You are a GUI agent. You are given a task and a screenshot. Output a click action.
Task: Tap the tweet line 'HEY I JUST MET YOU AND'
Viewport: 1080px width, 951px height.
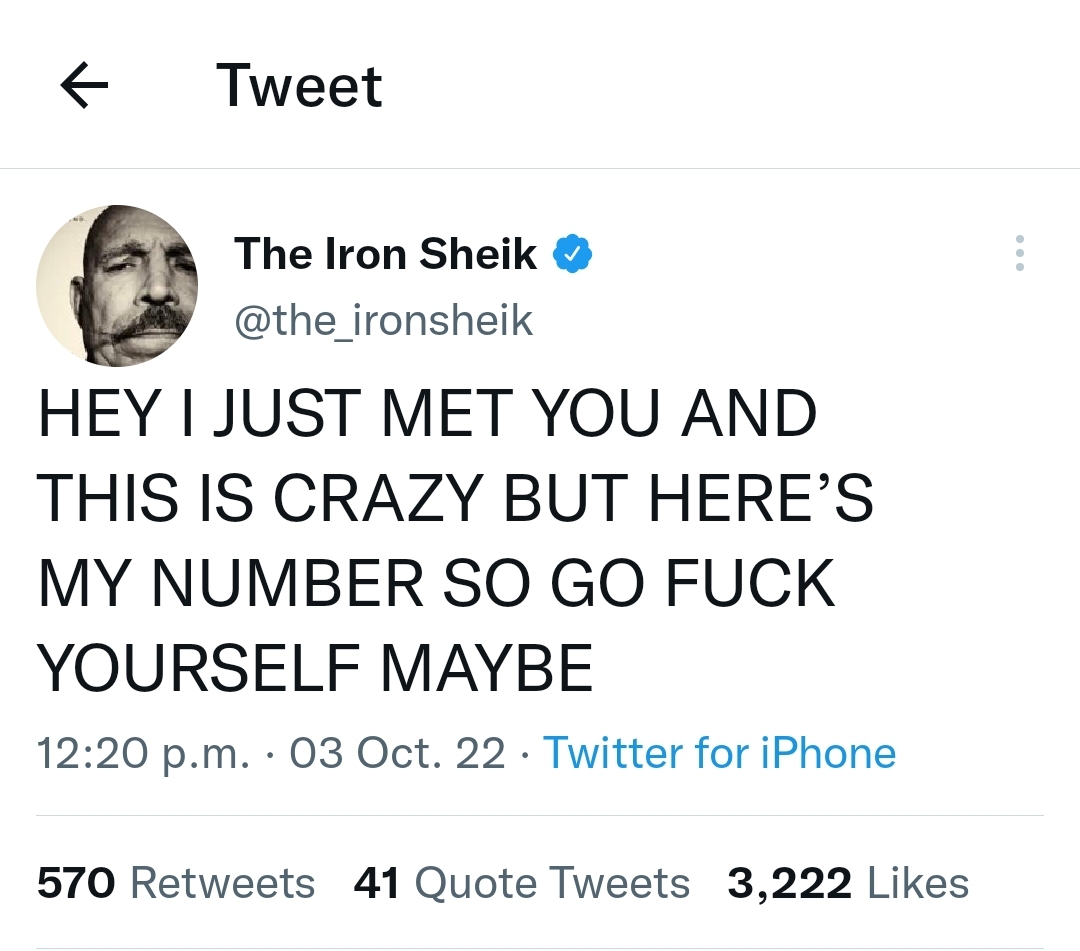[427, 414]
